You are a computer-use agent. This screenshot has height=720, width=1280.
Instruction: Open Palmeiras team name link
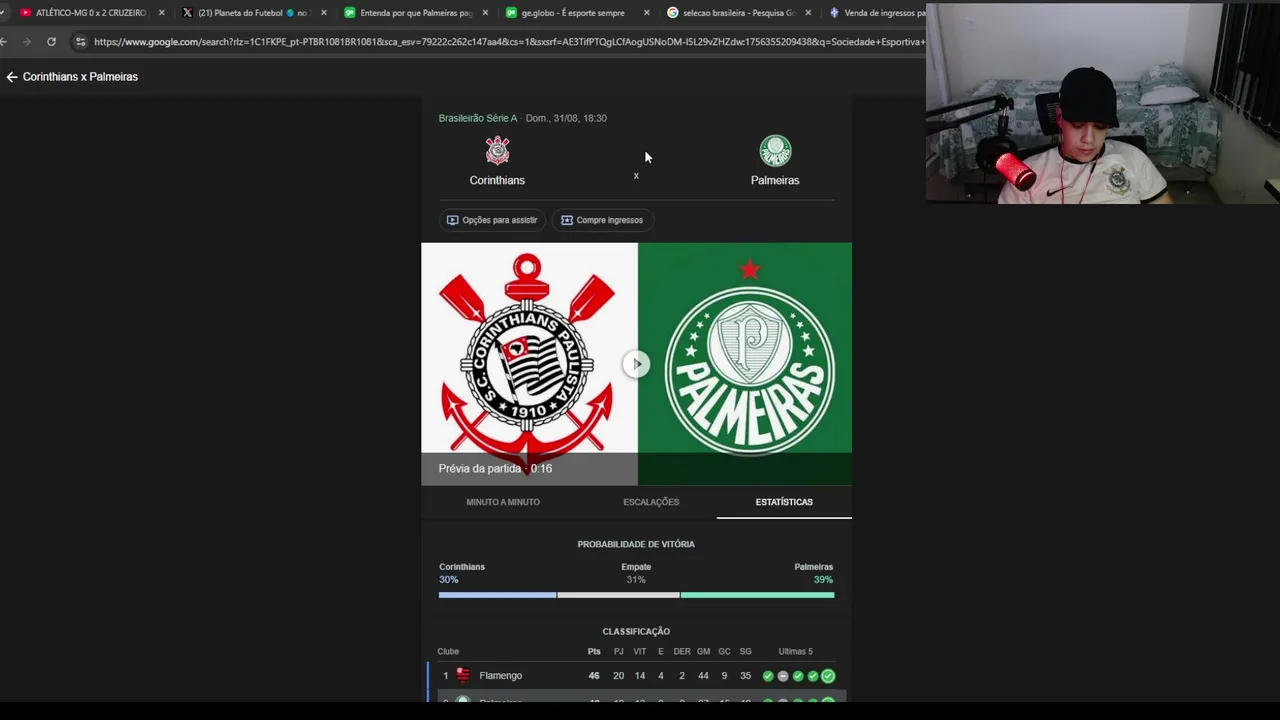[775, 180]
